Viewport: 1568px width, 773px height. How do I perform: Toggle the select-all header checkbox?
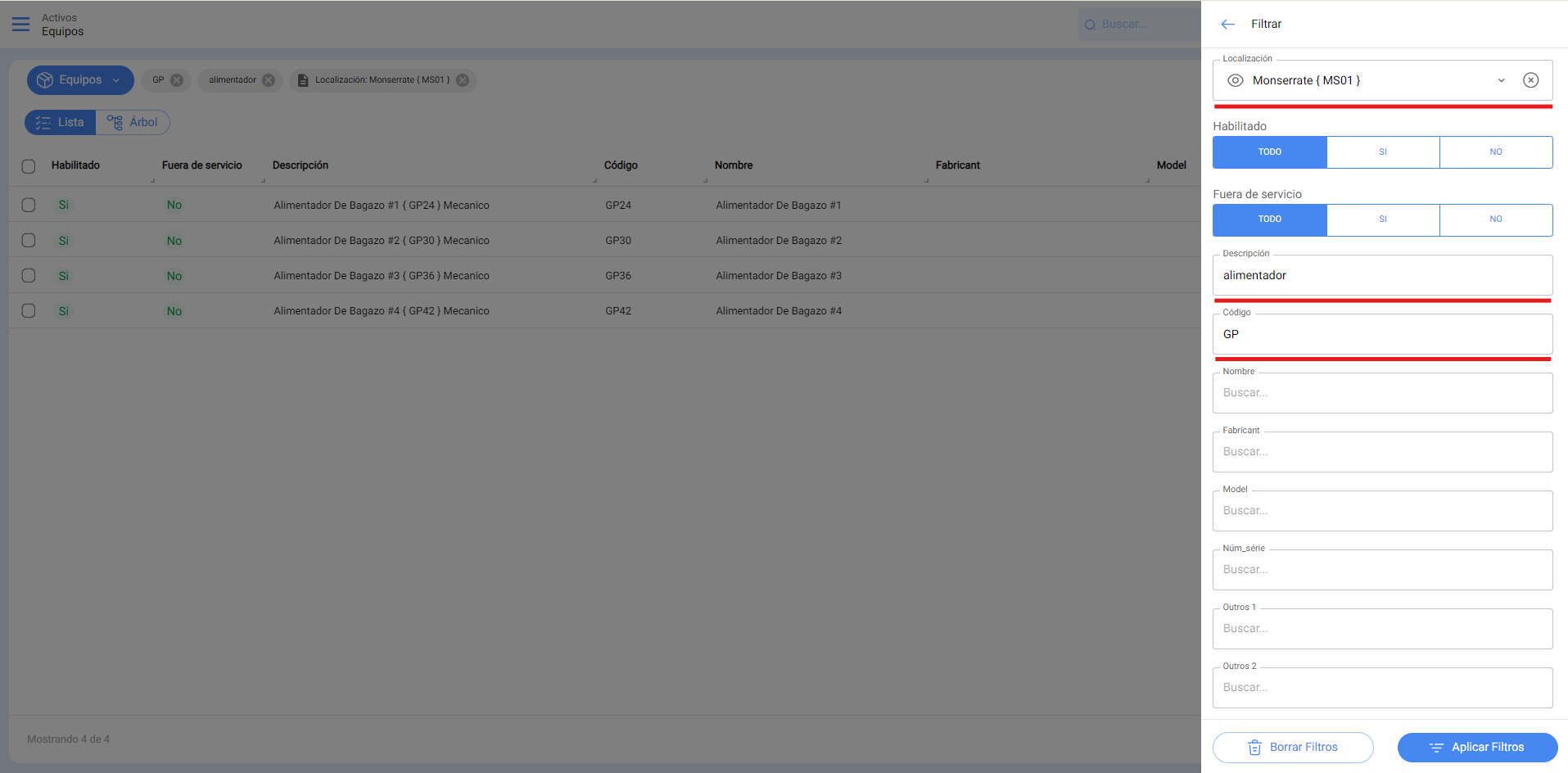[29, 166]
